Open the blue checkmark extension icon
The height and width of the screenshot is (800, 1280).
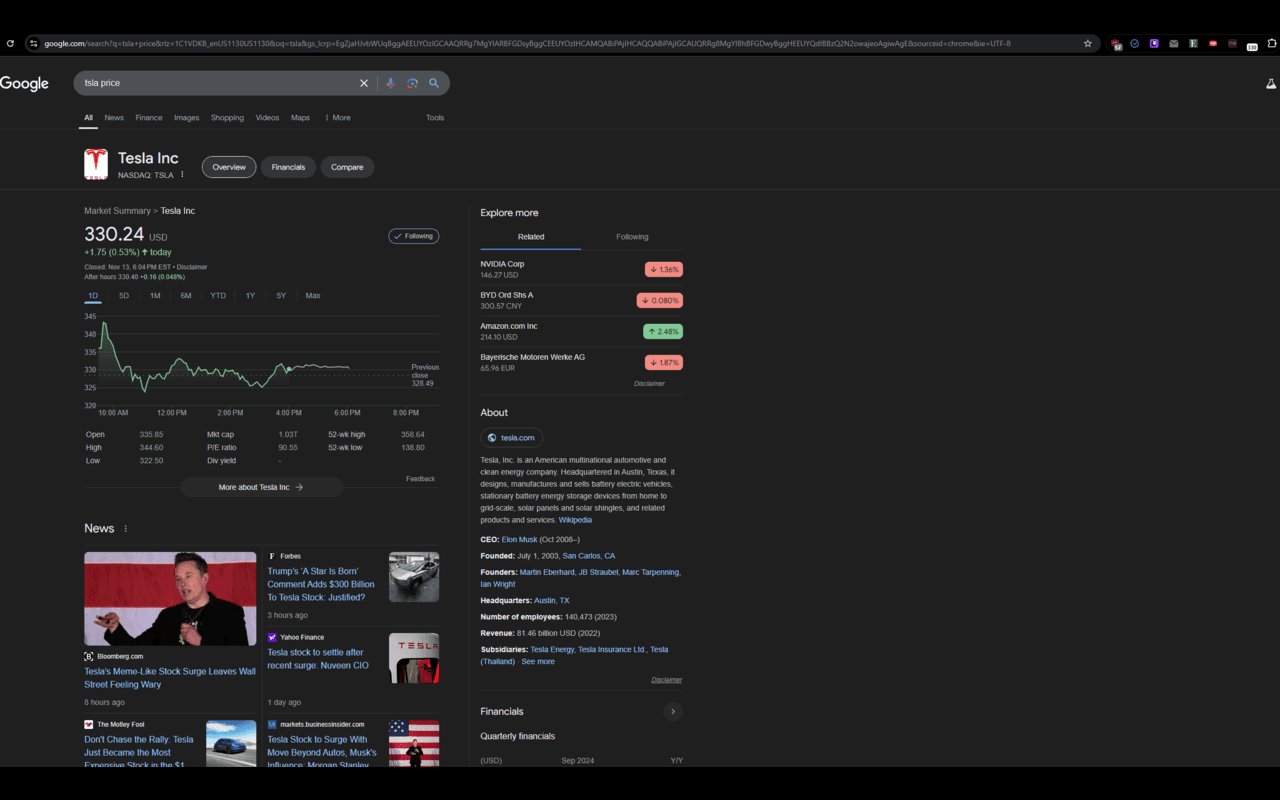point(1135,44)
